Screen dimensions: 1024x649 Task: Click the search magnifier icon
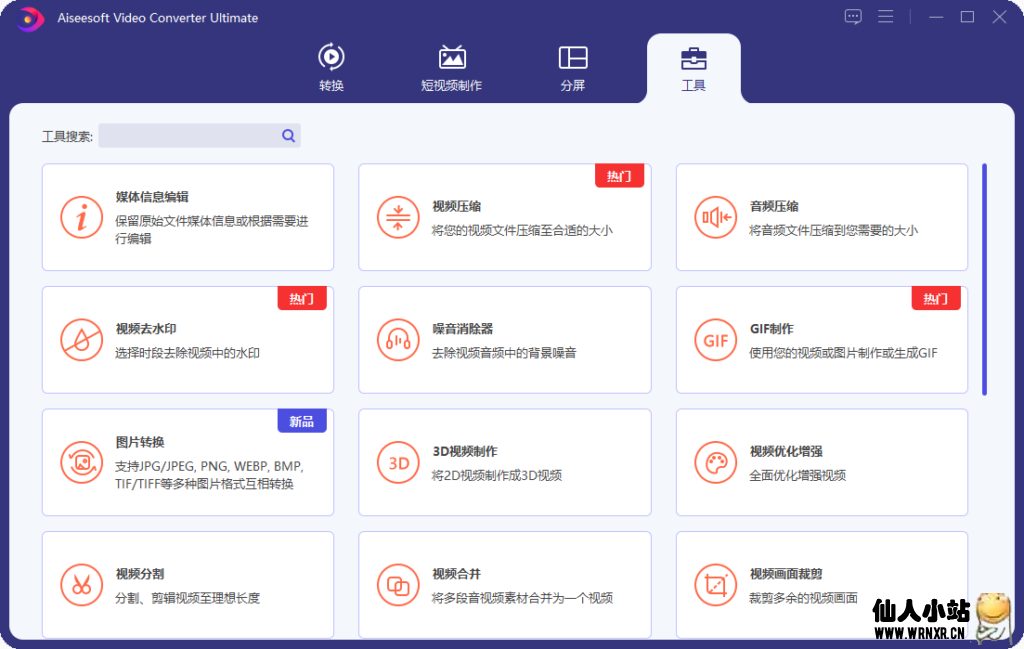click(288, 136)
